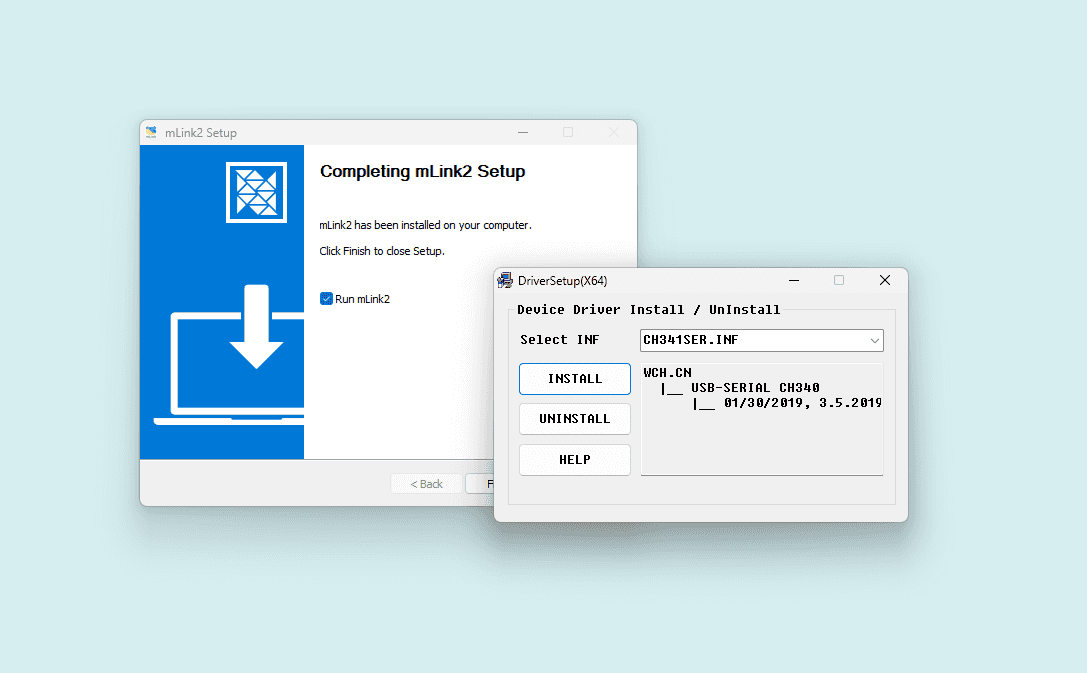Minimize the mLink2 Setup window

point(522,132)
